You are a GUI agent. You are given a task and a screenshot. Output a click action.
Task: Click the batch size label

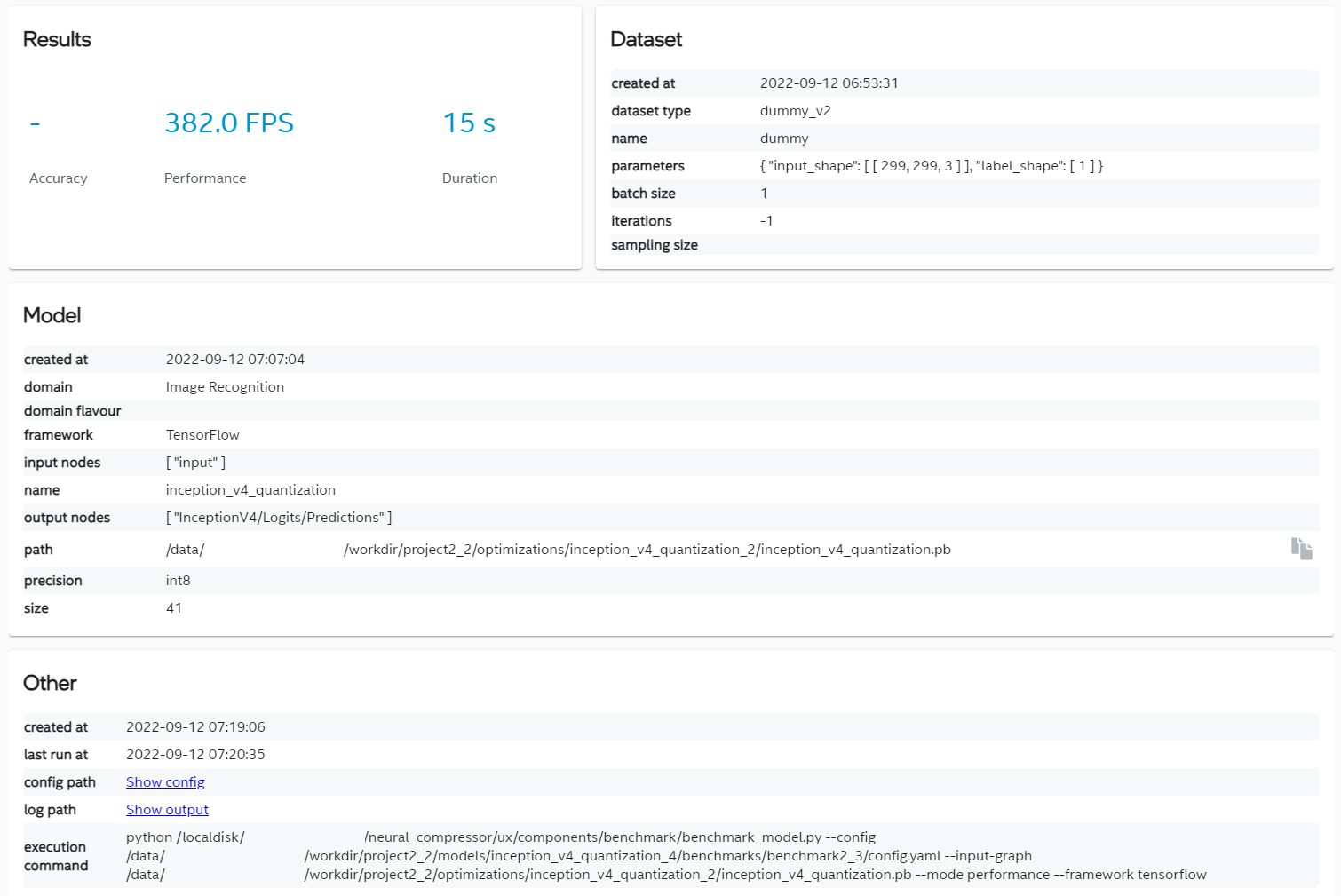pyautogui.click(x=643, y=193)
